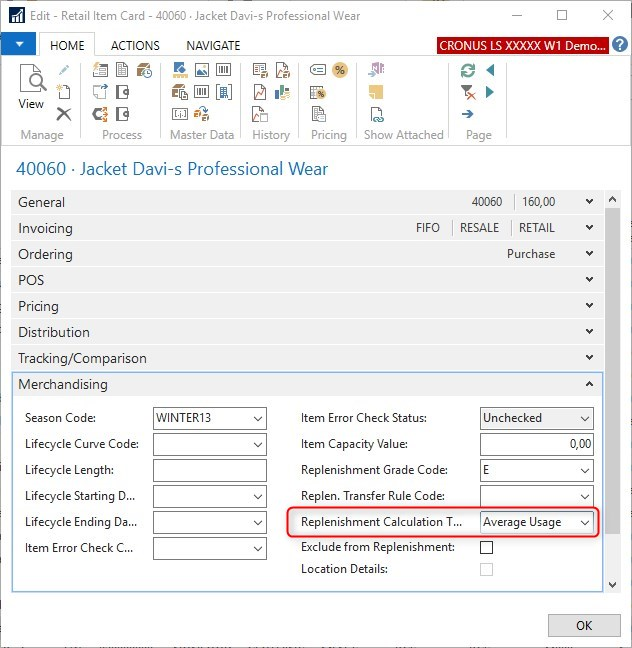This screenshot has width=632, height=648.
Task: Go to previous record with the left arrow icon
Action: coord(490,71)
